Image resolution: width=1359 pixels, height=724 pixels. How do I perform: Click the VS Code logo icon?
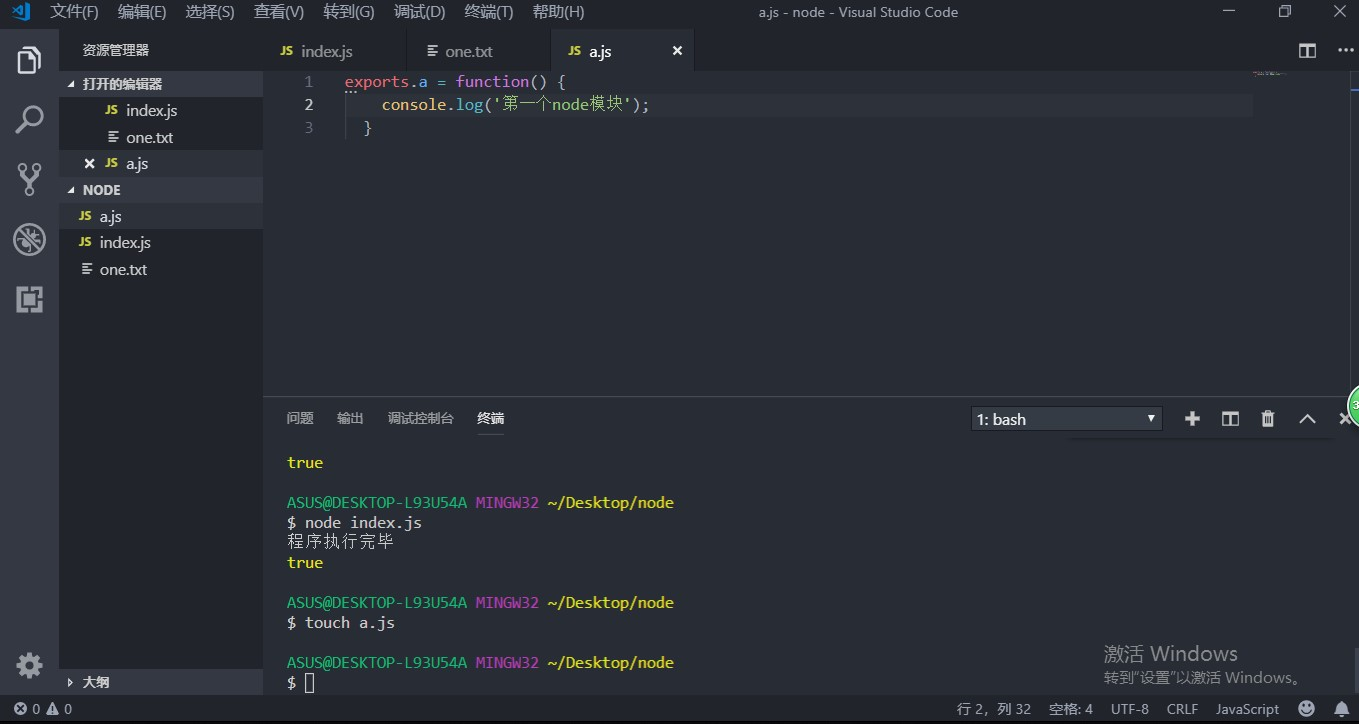tap(21, 12)
